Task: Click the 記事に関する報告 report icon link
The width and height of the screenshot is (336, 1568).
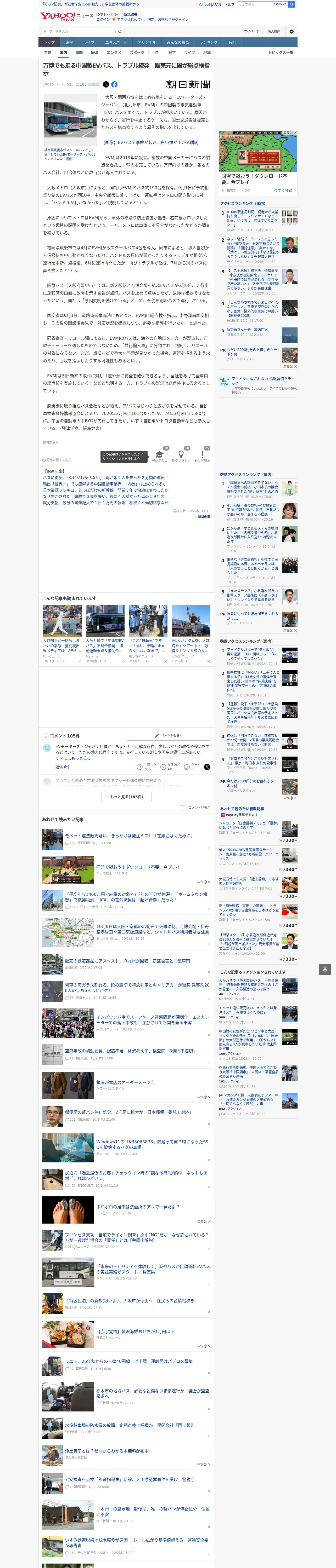Action: pos(57,460)
